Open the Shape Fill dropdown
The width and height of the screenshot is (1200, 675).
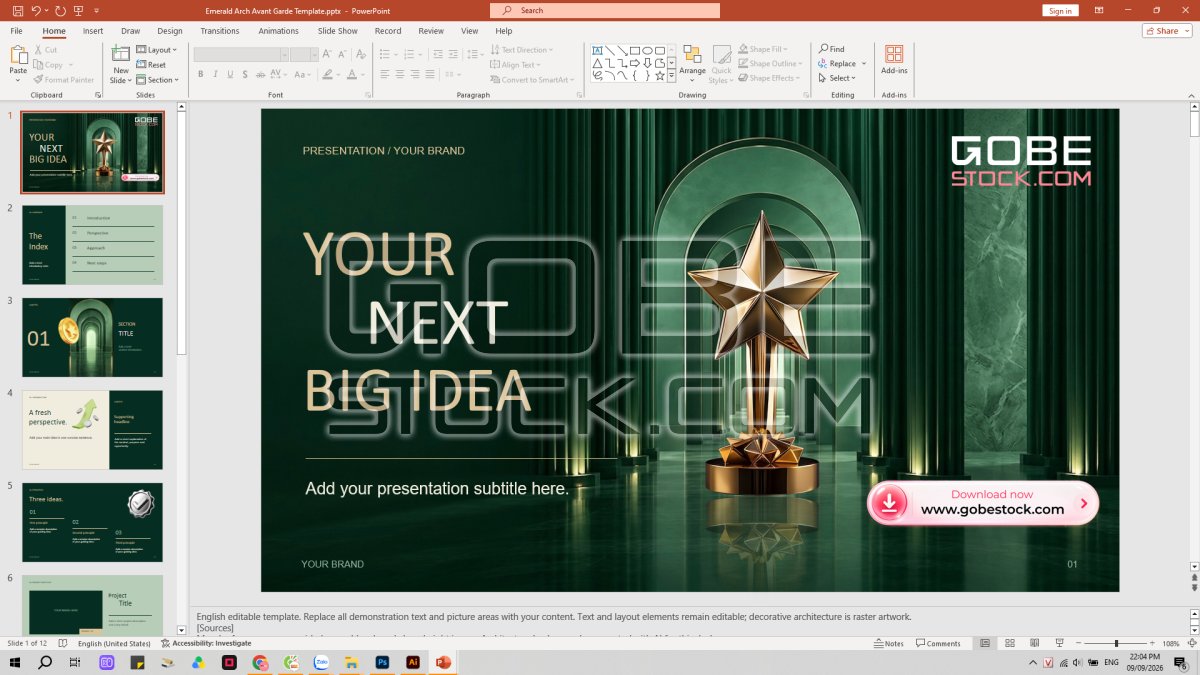(x=763, y=49)
